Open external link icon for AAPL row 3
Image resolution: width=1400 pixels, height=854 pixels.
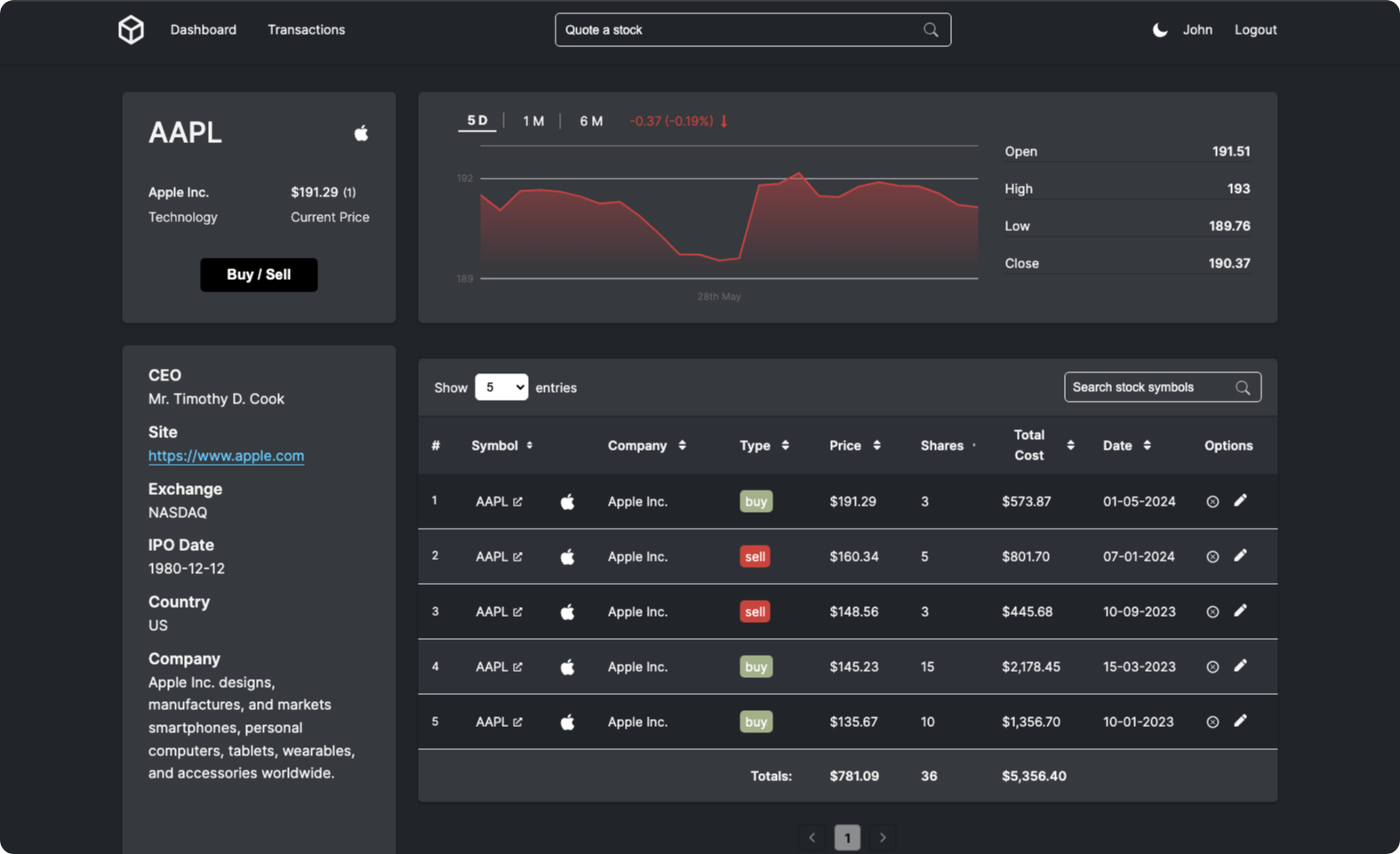(517, 611)
